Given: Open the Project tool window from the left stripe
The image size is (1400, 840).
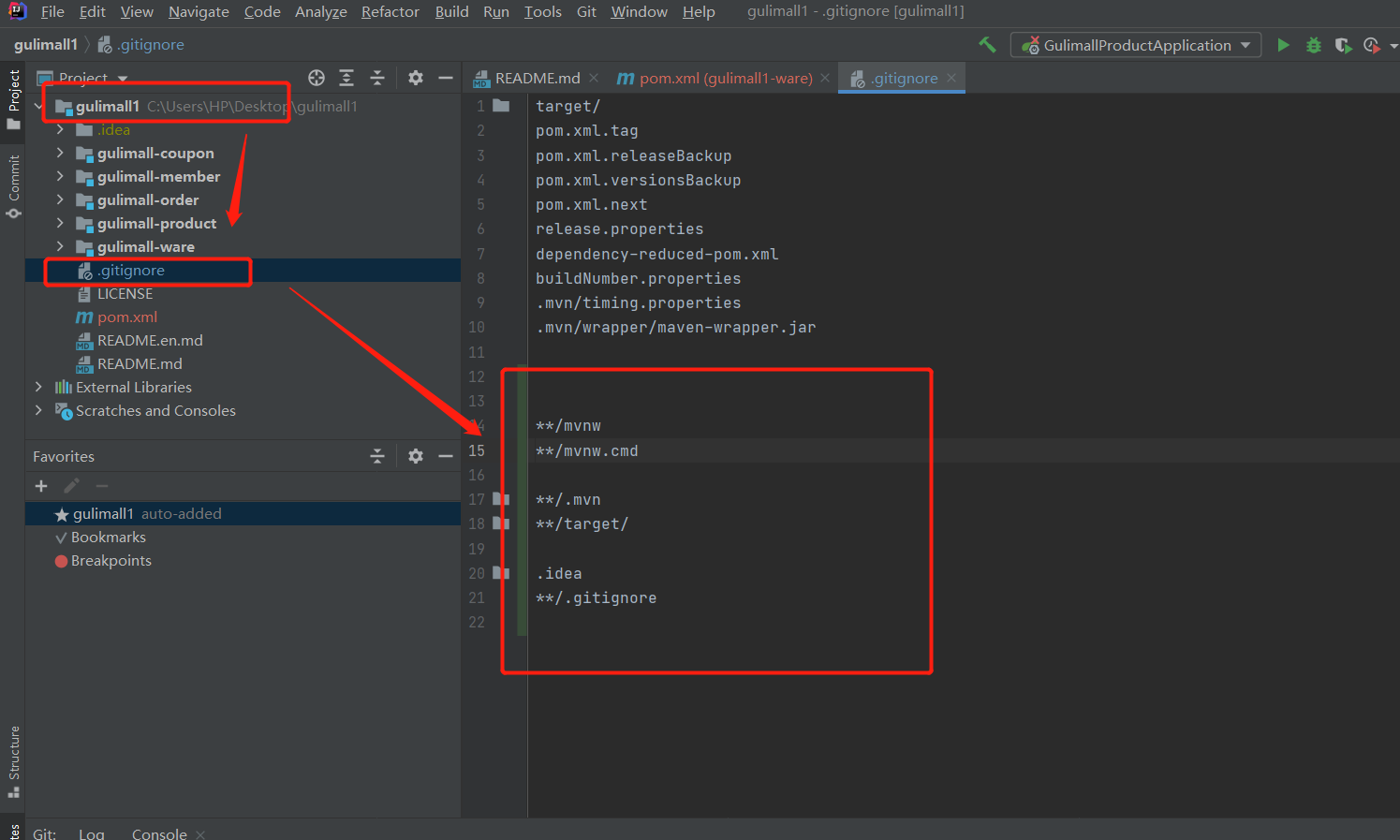Looking at the screenshot, I should point(13,99).
